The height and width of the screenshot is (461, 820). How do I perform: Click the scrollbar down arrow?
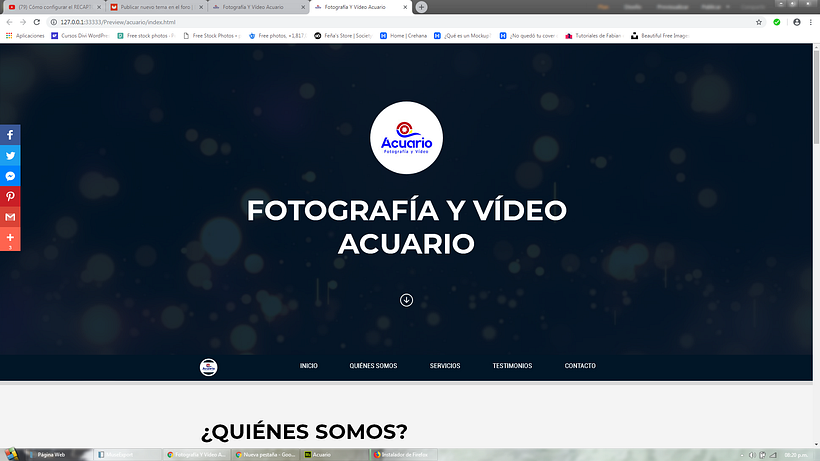click(x=816, y=444)
